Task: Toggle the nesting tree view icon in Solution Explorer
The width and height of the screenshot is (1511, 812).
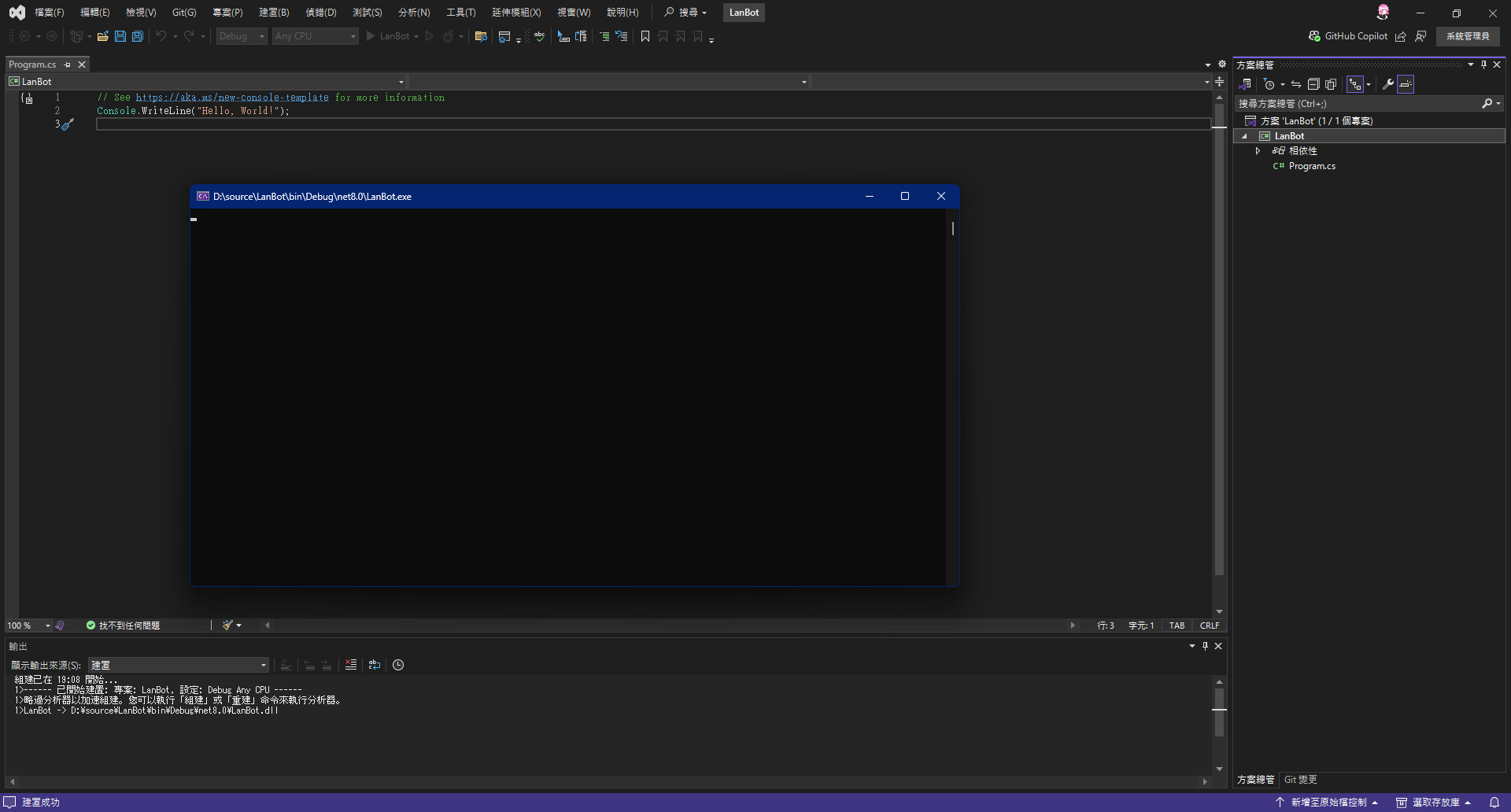Action: point(1355,84)
